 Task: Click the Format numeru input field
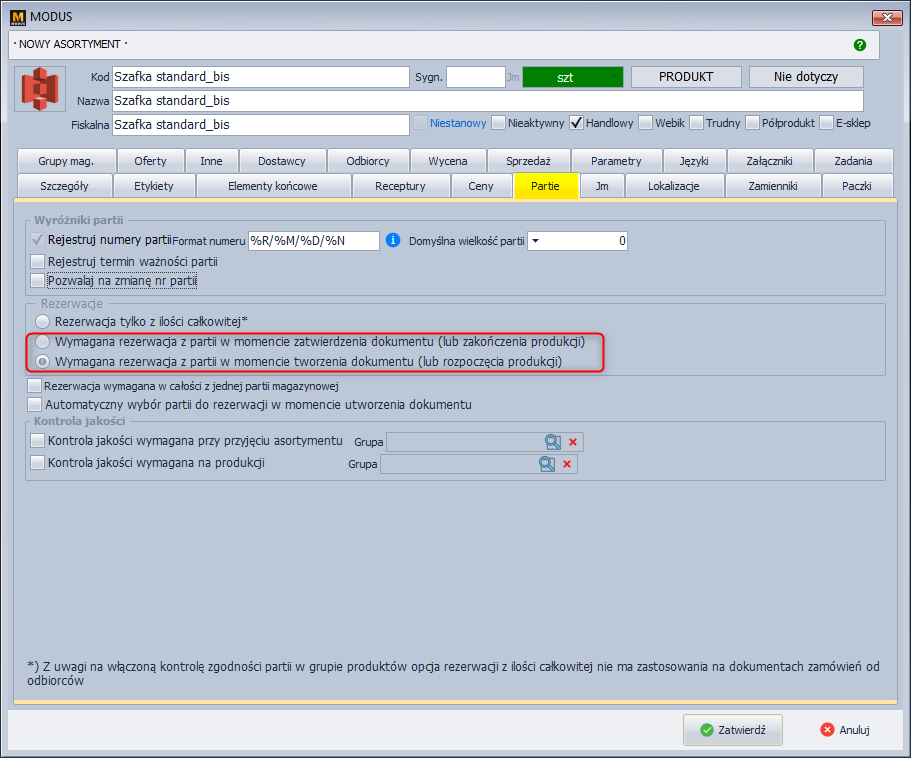tap(313, 241)
